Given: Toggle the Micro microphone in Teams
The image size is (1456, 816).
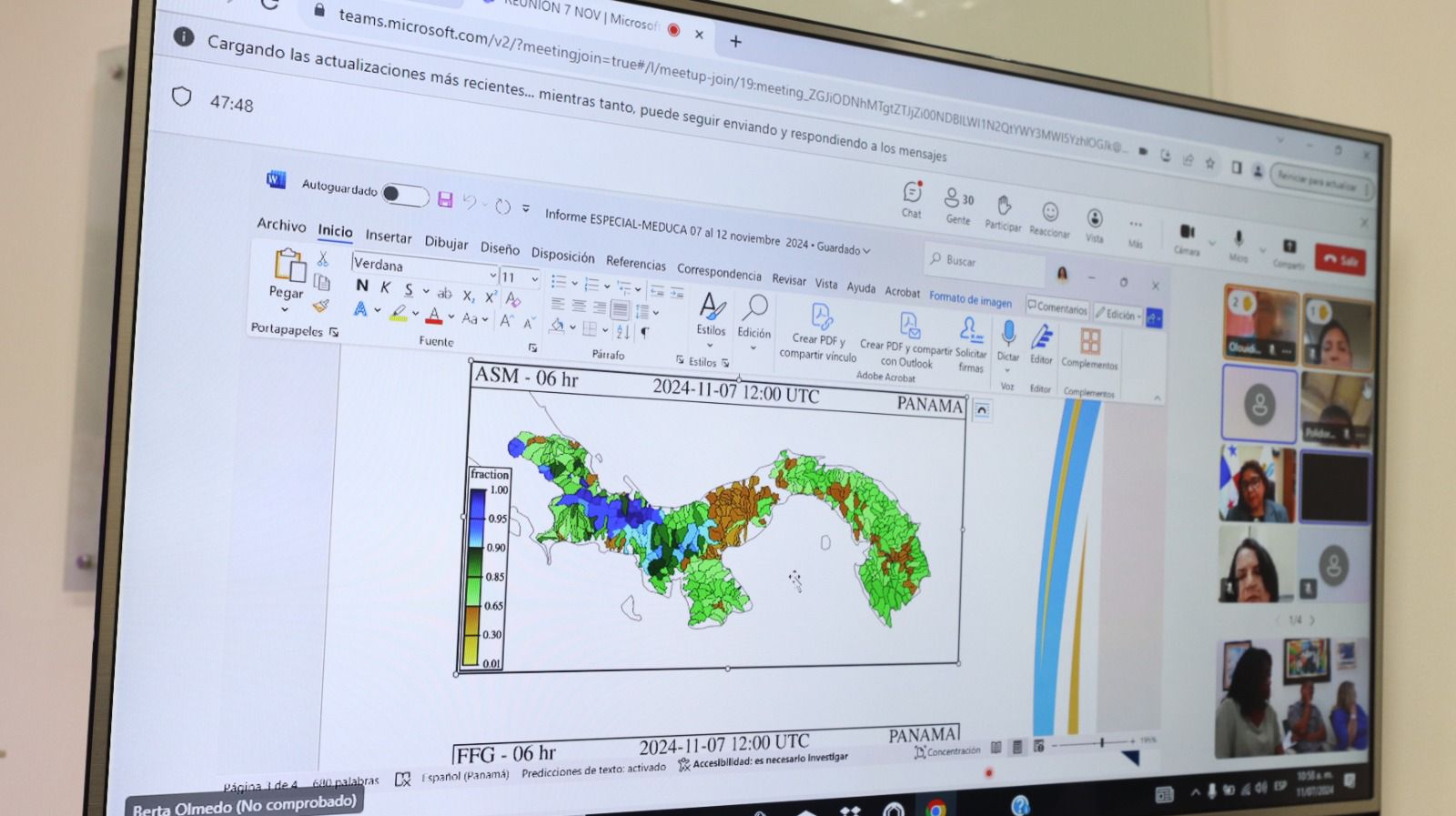Looking at the screenshot, I should point(1239,246).
